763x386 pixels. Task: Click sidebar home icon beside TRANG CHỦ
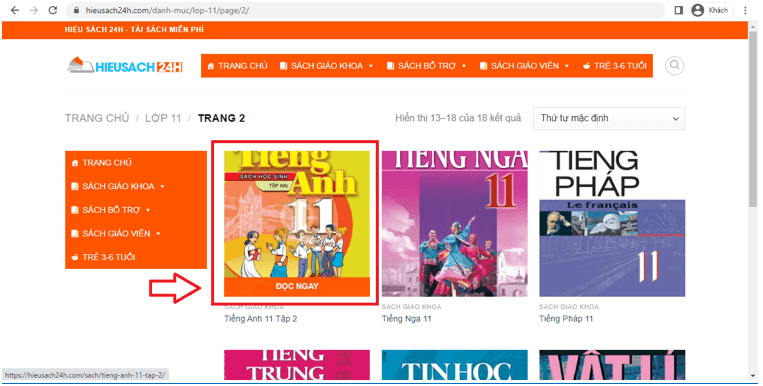[x=74, y=163]
